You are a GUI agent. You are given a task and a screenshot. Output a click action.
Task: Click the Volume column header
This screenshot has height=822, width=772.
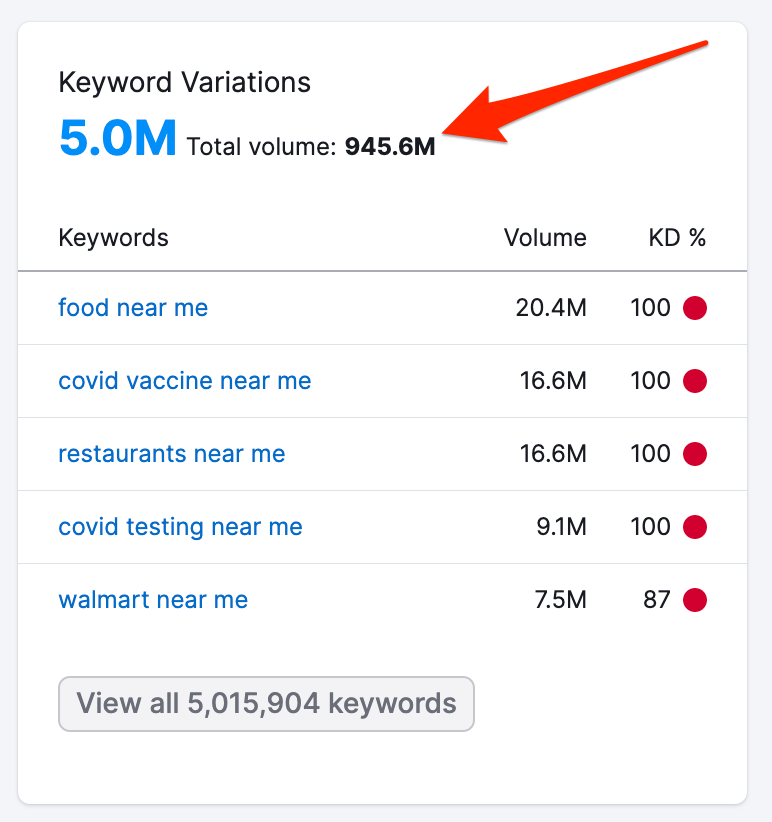pyautogui.click(x=544, y=238)
